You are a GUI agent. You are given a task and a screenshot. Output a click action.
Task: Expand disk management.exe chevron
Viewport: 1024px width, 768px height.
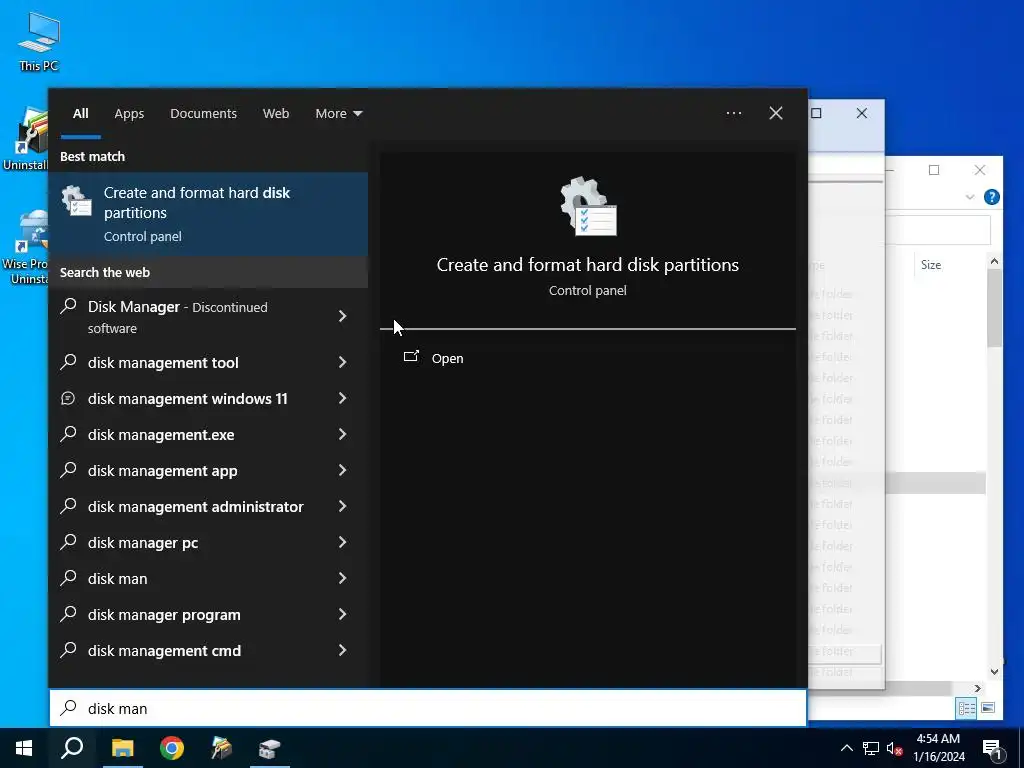click(x=343, y=434)
